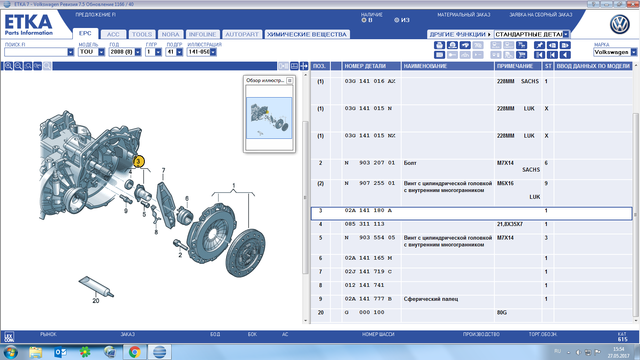Zoom in on the parts illustration
This screenshot has height=360, width=640.
(x=8, y=66)
